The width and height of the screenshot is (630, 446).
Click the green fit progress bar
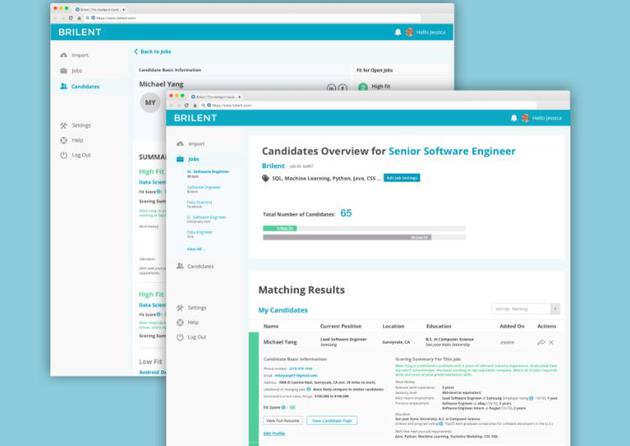click(280, 228)
